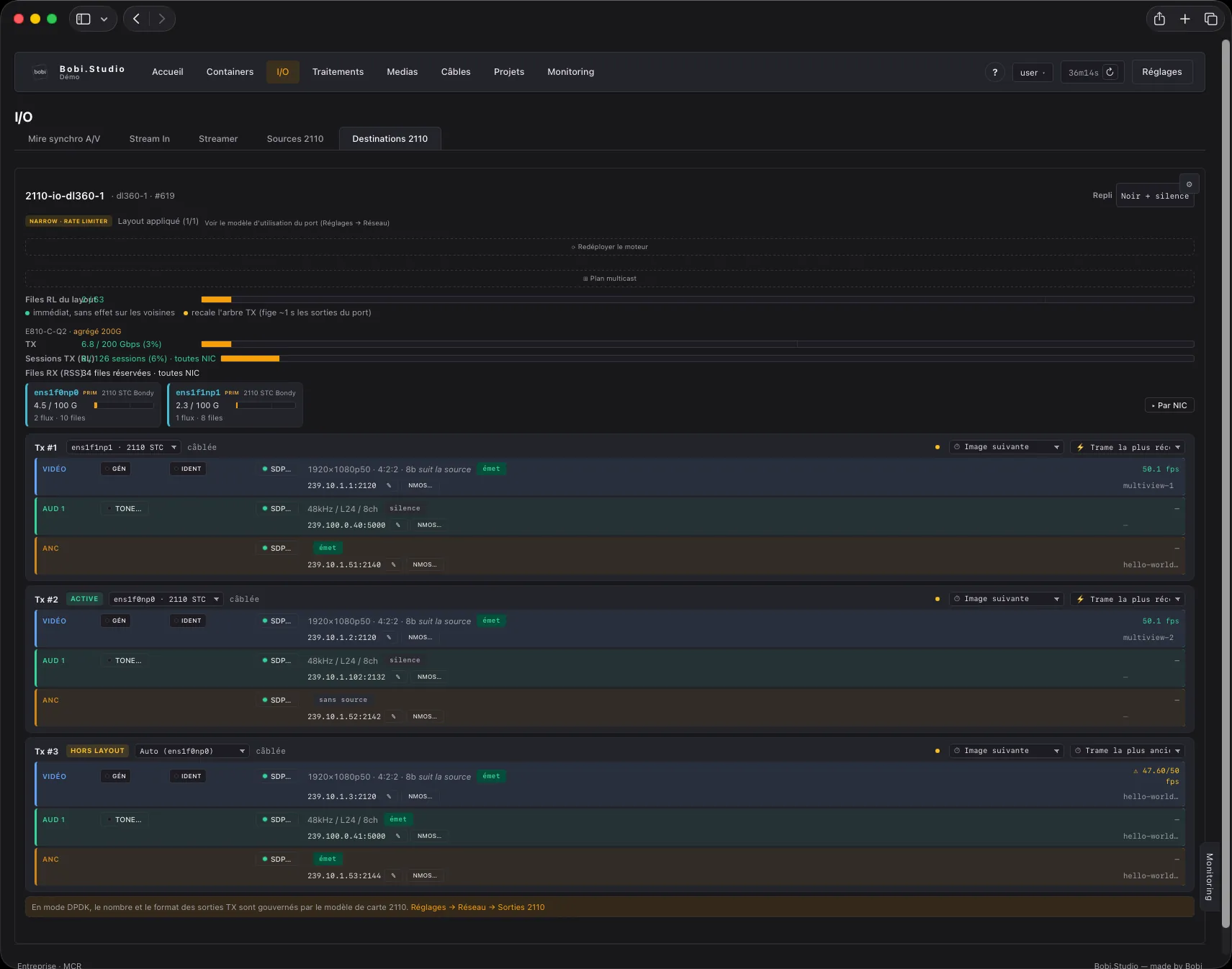
Task: Open the Monitoring menu in the top navigation
Action: pos(570,72)
